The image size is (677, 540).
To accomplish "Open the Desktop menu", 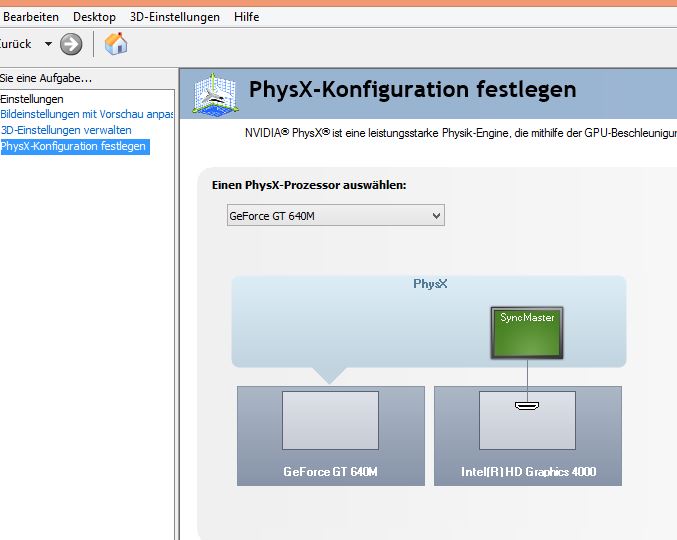I will [94, 17].
